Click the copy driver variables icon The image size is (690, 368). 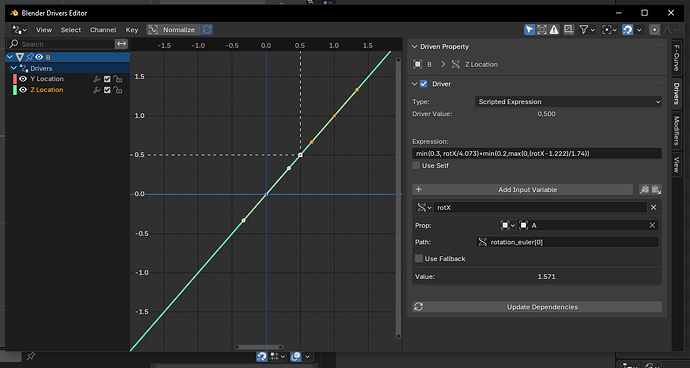tap(644, 190)
